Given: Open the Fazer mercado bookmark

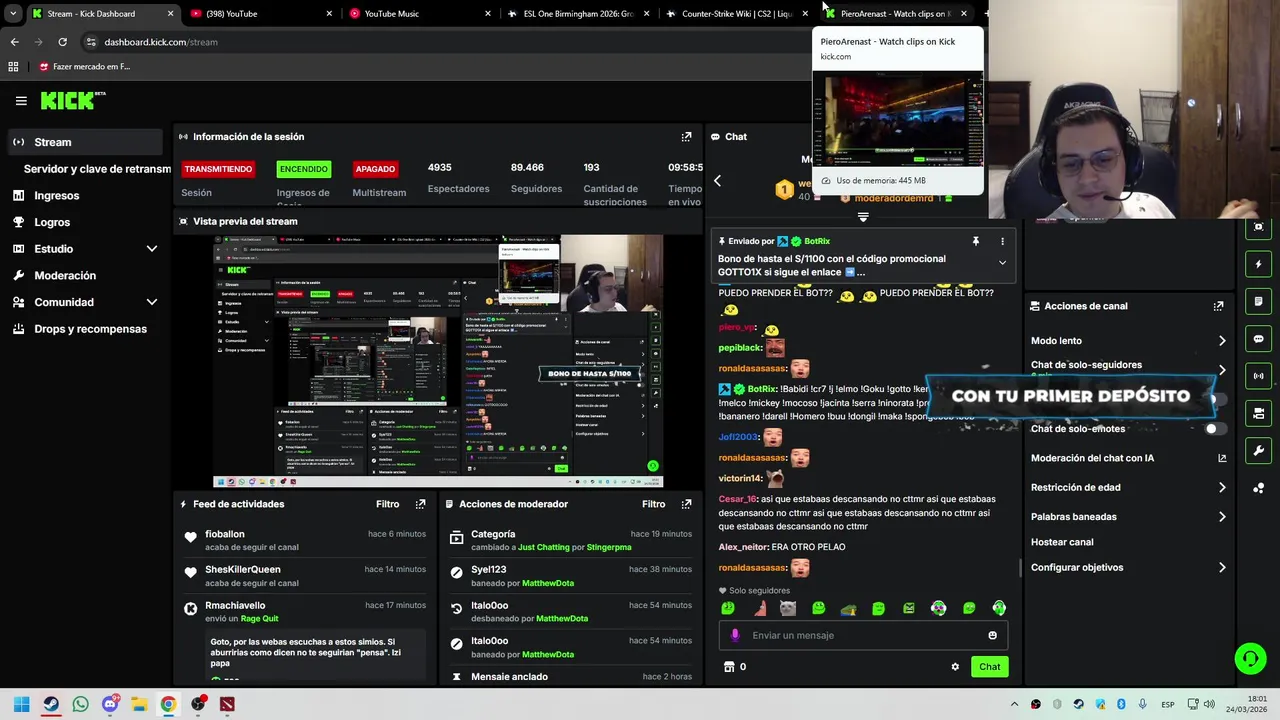Looking at the screenshot, I should (84, 67).
